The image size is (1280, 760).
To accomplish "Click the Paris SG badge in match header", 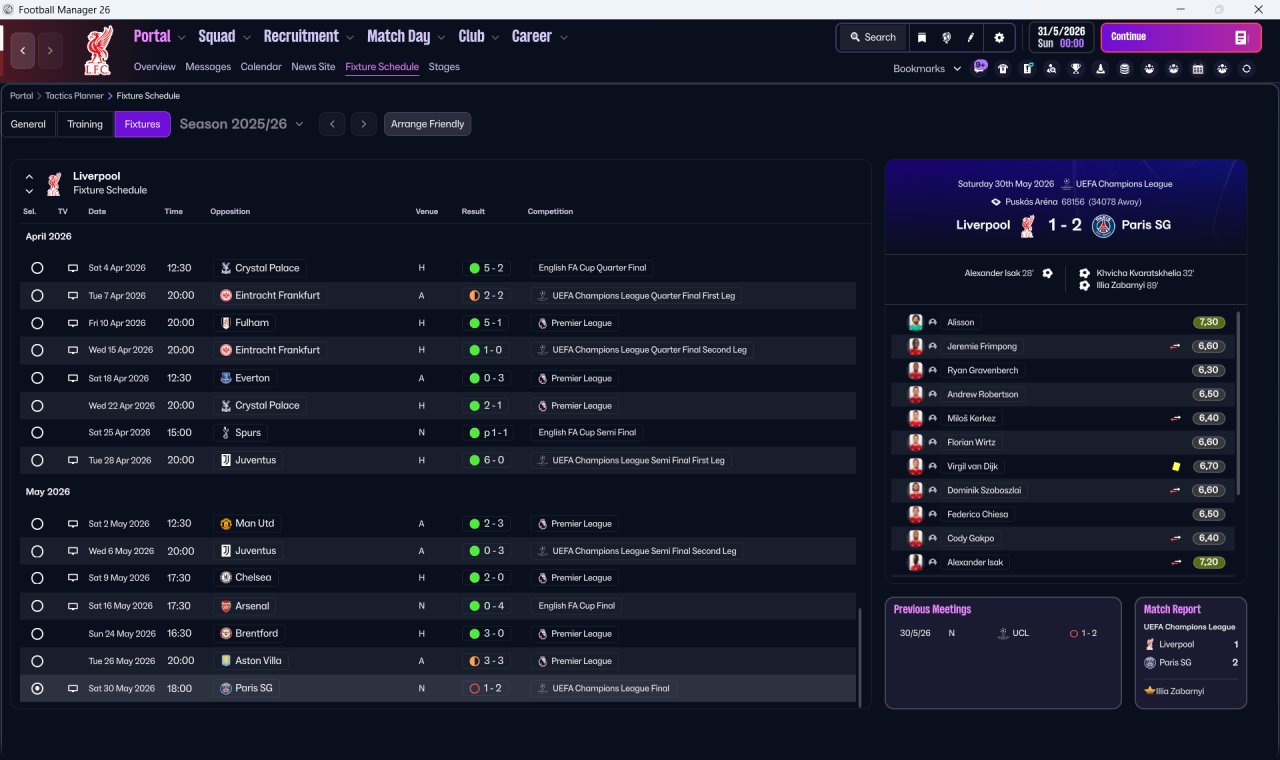I will 1103,225.
